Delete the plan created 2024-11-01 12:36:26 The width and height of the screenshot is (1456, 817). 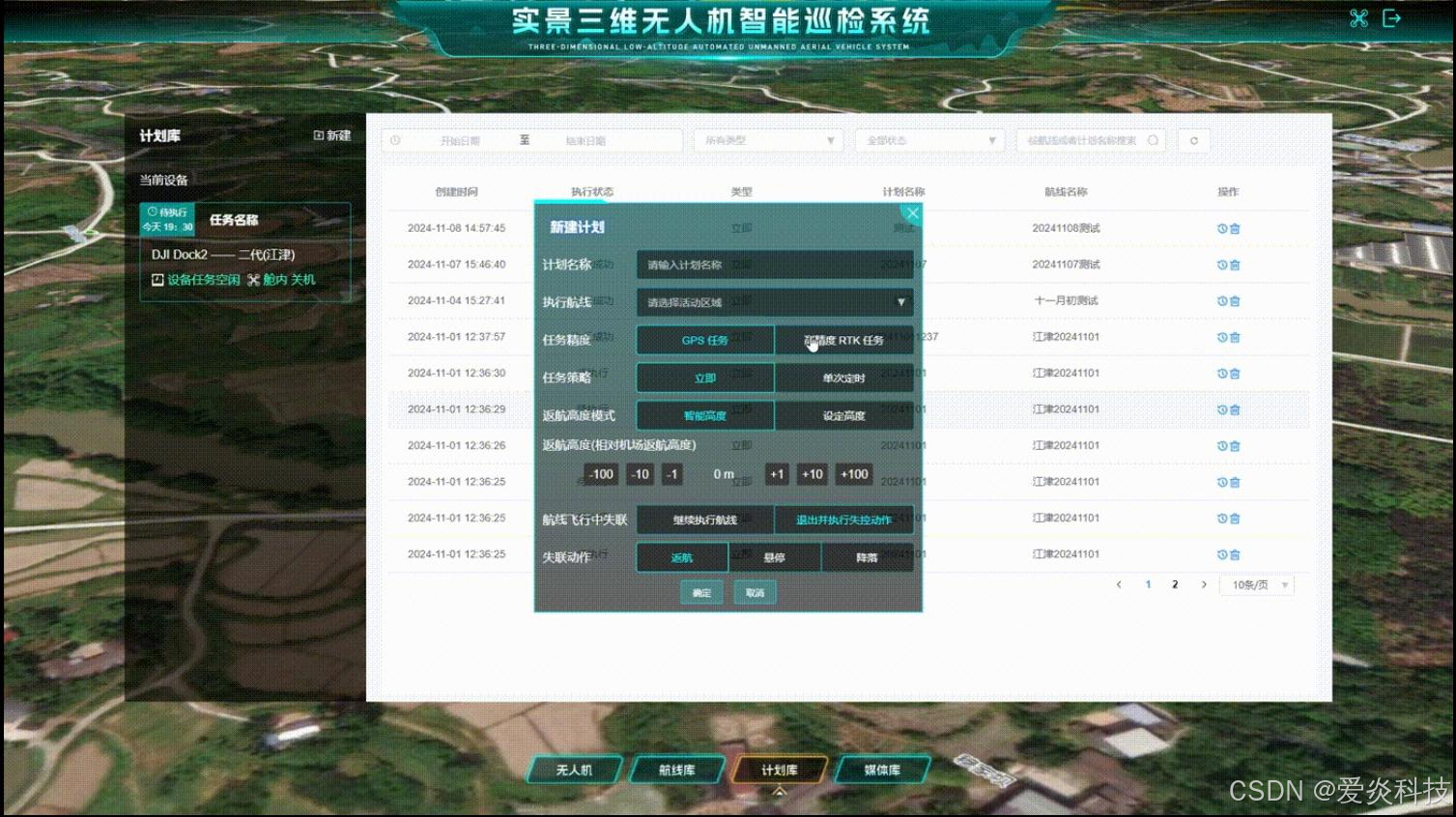pyautogui.click(x=1235, y=446)
